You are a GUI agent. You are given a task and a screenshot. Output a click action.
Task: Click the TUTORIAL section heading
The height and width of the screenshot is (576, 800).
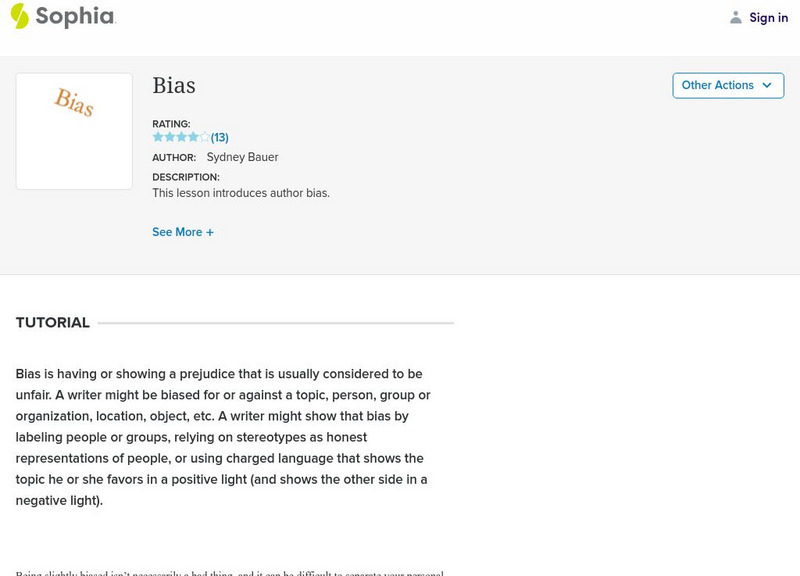(53, 323)
